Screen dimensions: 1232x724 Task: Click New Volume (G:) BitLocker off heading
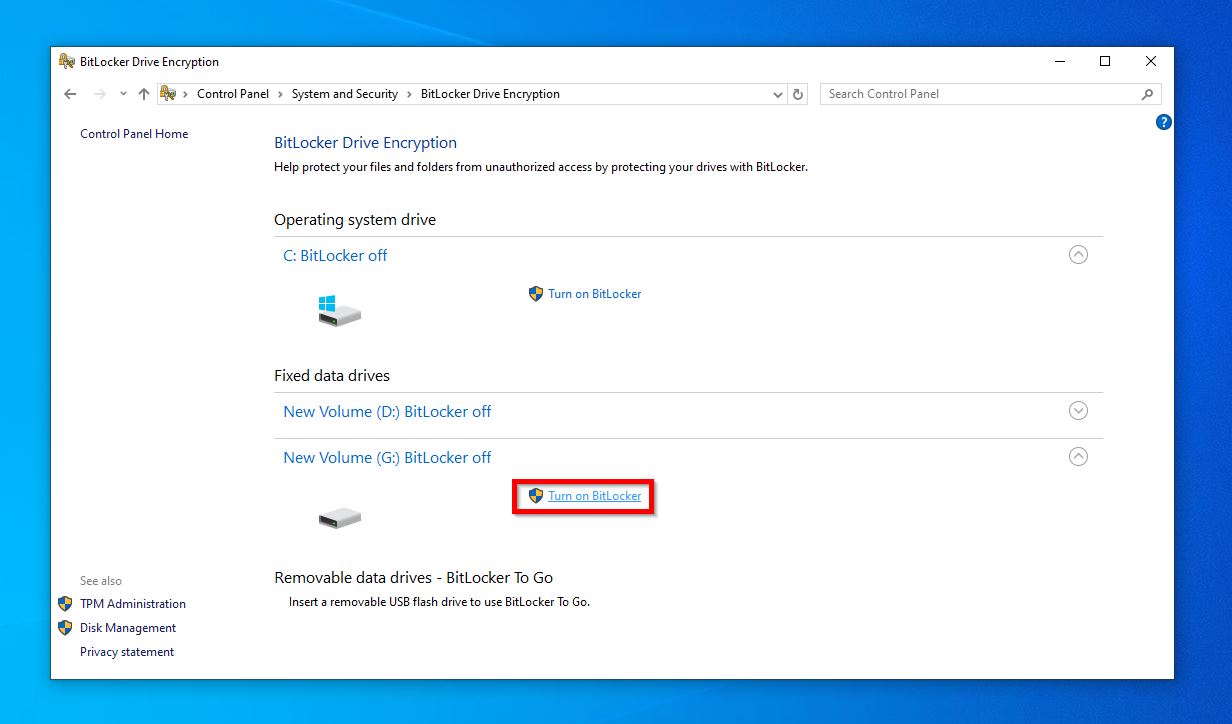tap(387, 458)
